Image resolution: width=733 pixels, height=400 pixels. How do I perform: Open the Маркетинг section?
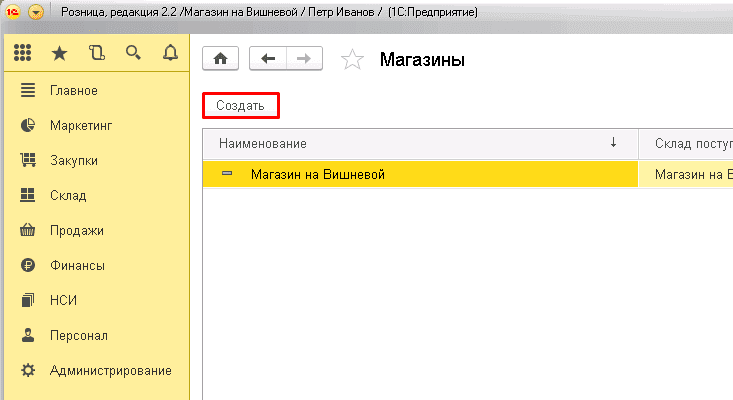(80, 125)
